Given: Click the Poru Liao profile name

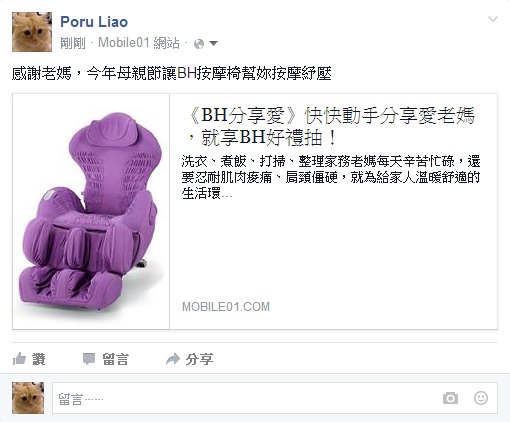Looking at the screenshot, I should click(94, 22).
